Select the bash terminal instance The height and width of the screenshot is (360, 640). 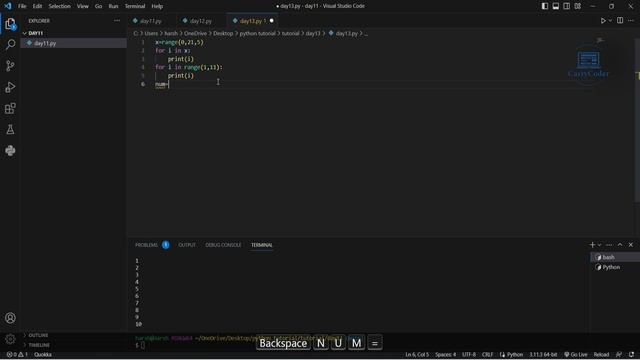point(615,257)
